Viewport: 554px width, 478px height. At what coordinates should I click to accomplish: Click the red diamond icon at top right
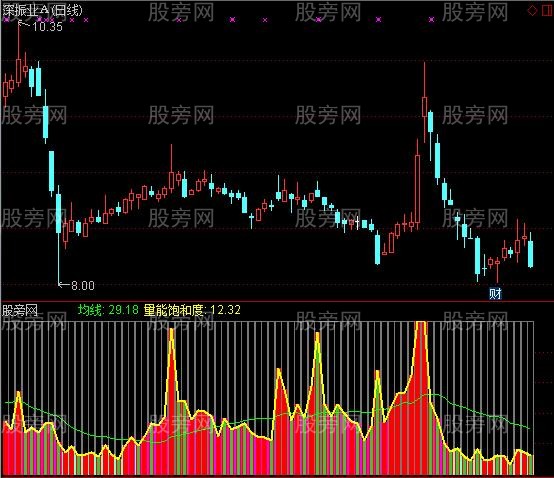(x=532, y=10)
